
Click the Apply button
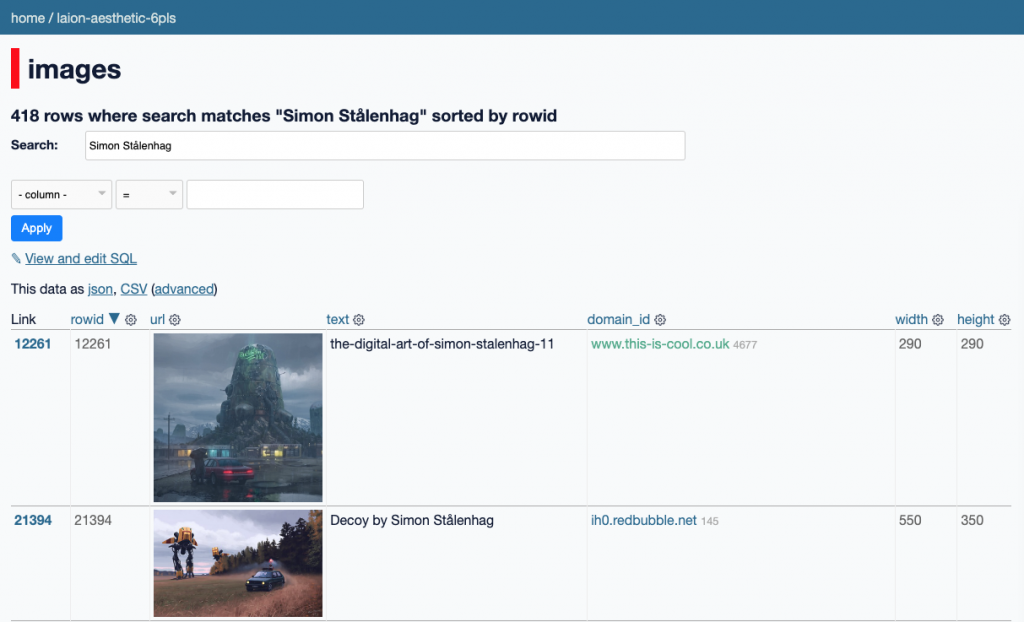(x=37, y=228)
